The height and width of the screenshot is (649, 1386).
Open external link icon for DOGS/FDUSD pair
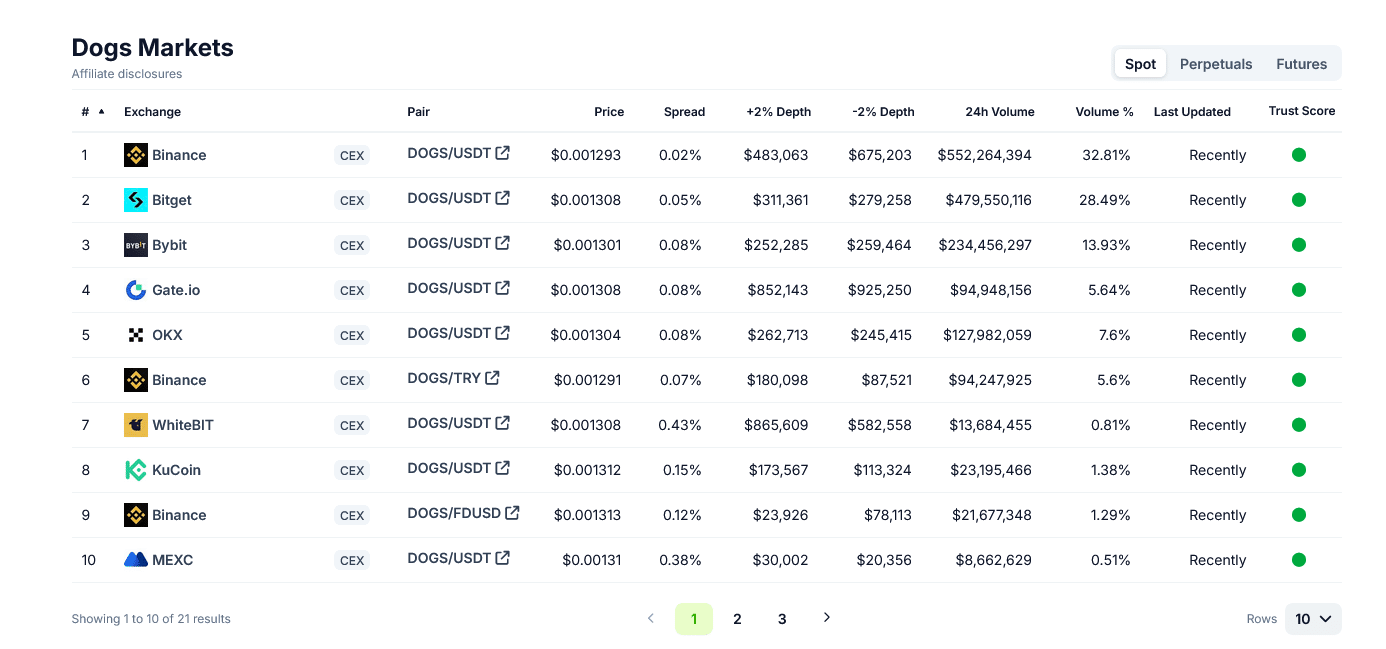[x=512, y=513]
